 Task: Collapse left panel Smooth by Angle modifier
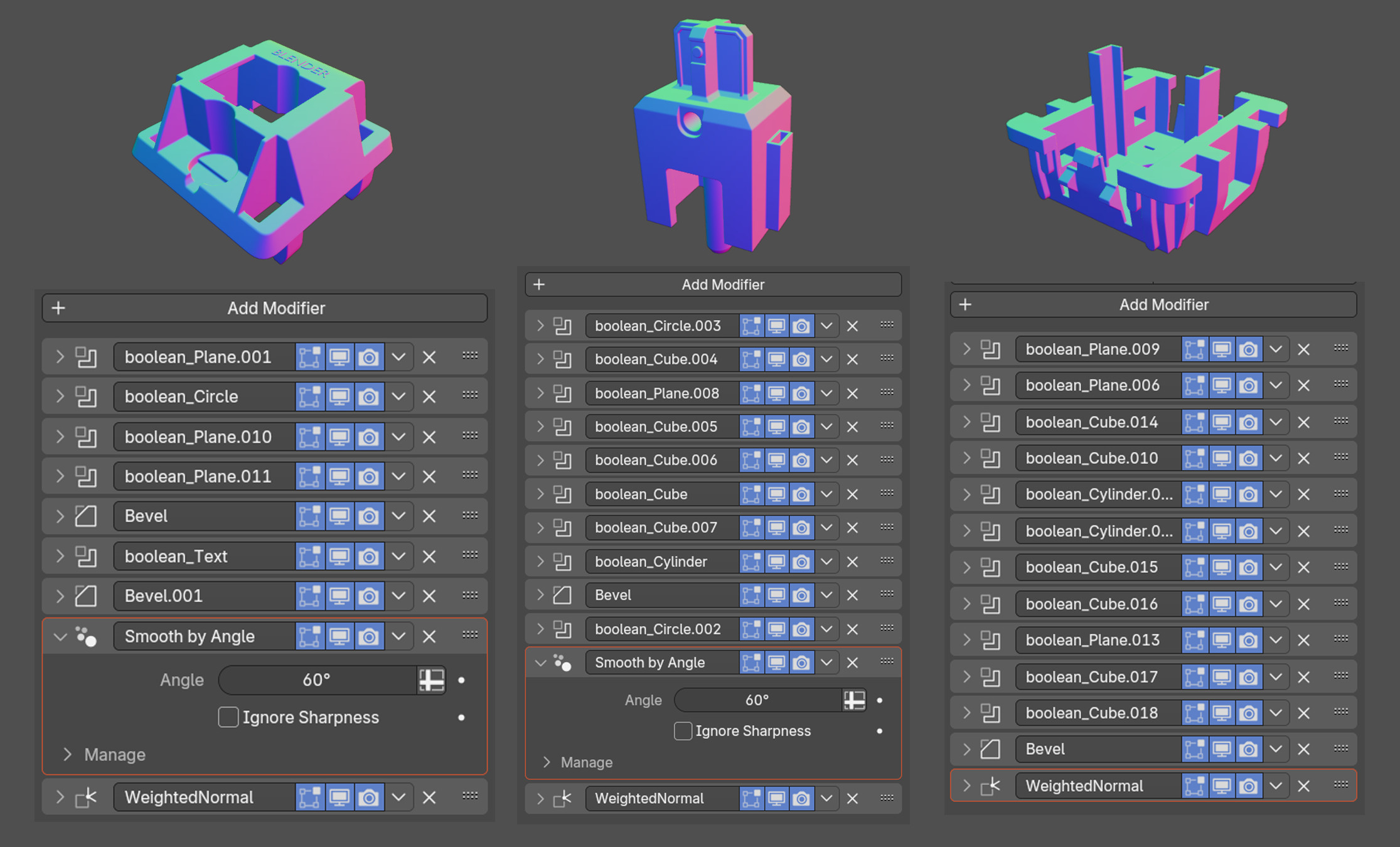[x=60, y=637]
